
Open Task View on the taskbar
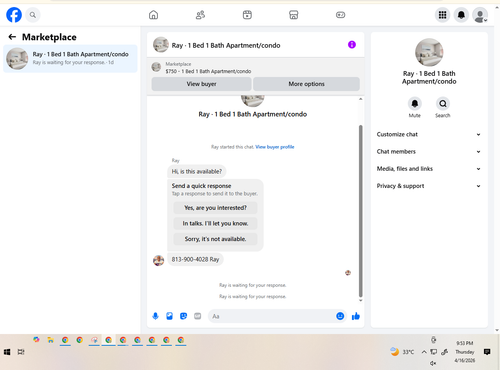coord(21,352)
